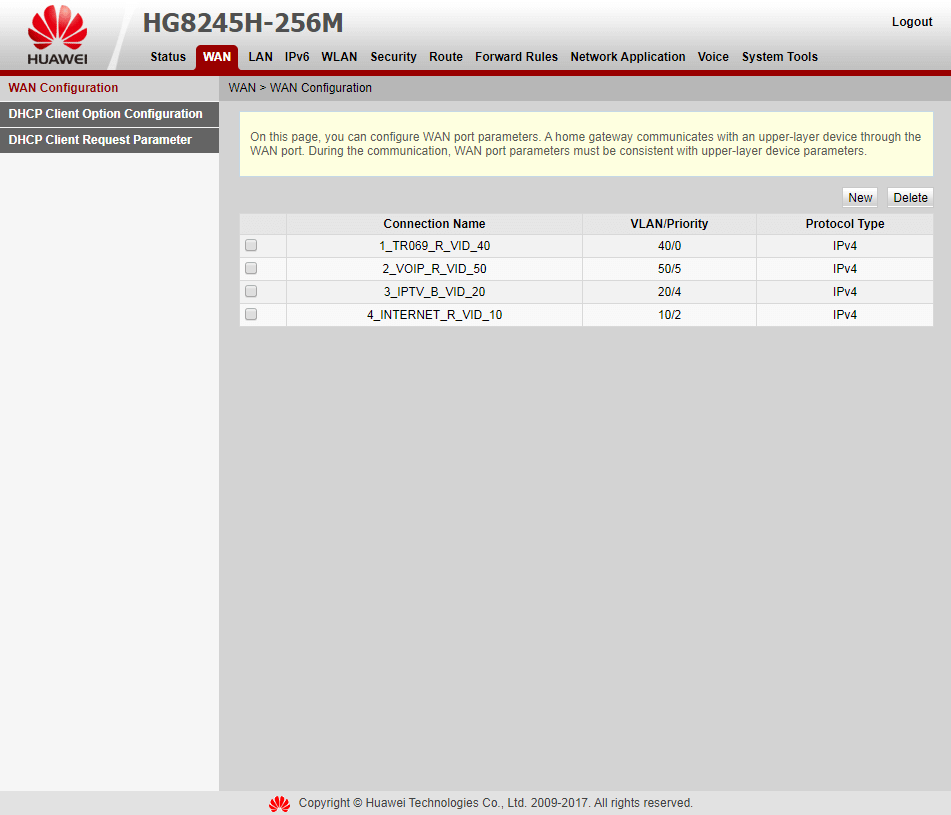Check the row for 3_IPTV_B_VID_20
The height and width of the screenshot is (815, 951).
(x=251, y=291)
